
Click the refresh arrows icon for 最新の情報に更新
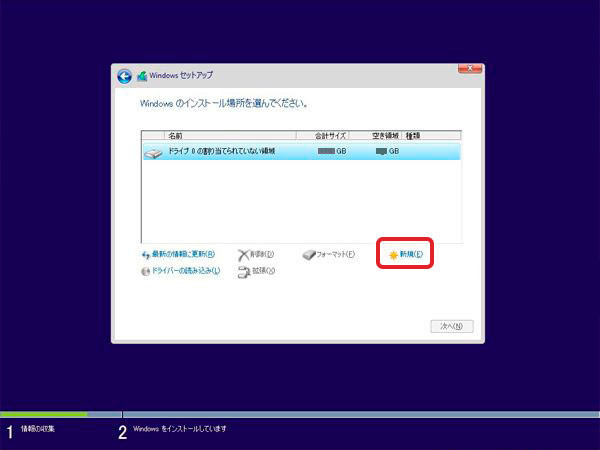(x=146, y=255)
